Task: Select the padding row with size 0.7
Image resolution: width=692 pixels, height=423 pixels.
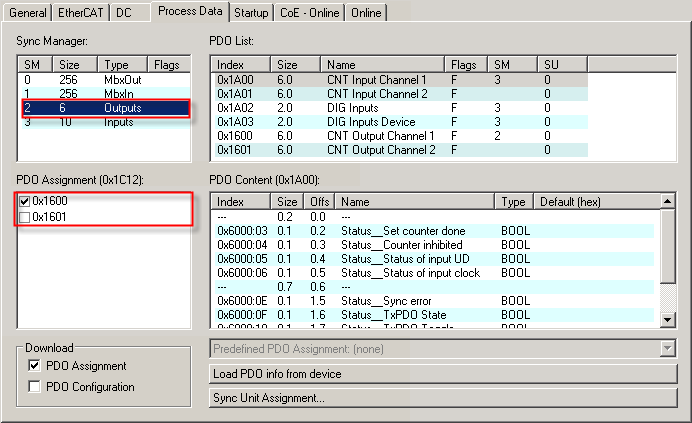Action: (434, 287)
